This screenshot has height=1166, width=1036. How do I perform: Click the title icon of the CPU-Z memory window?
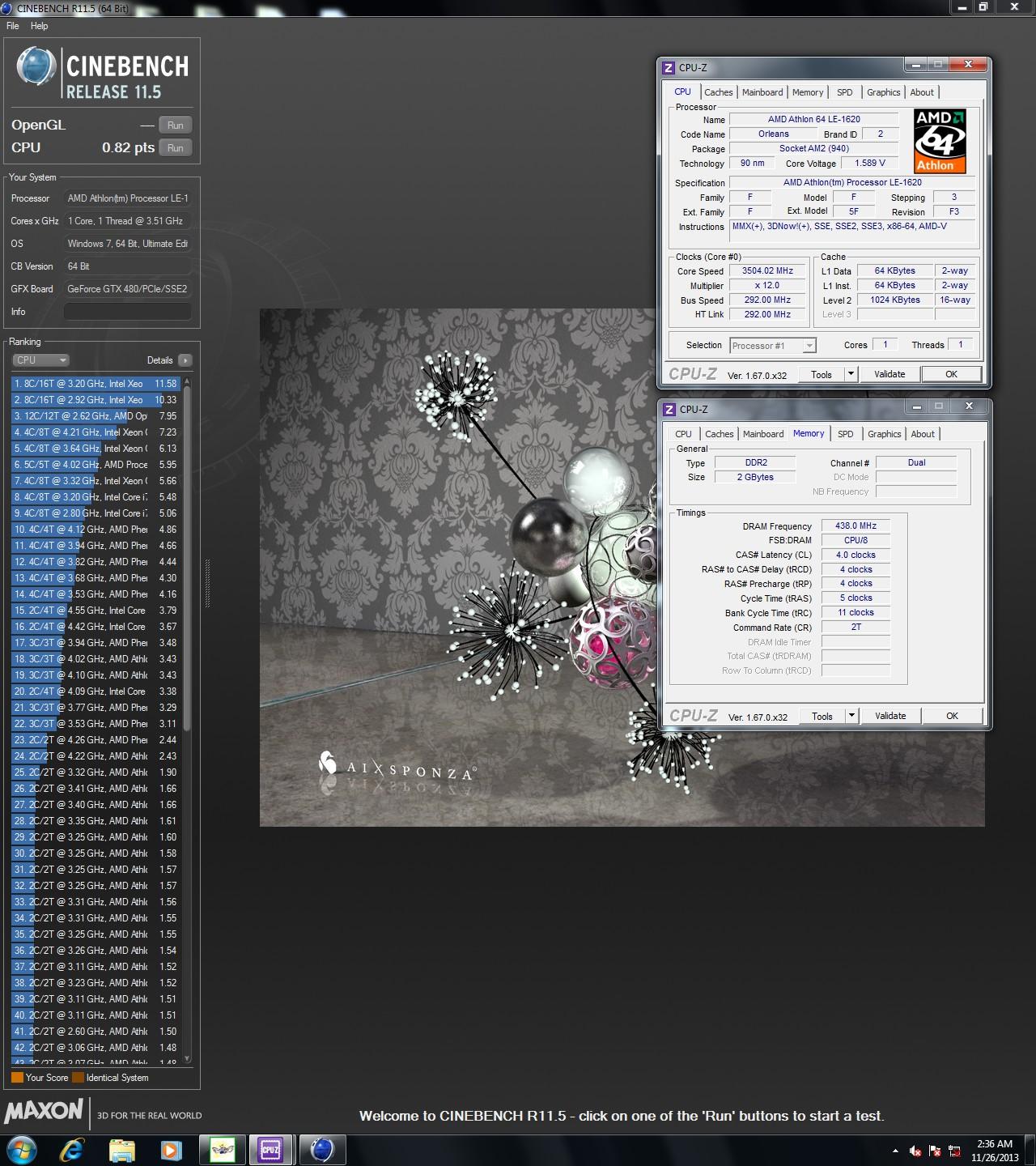tap(669, 410)
